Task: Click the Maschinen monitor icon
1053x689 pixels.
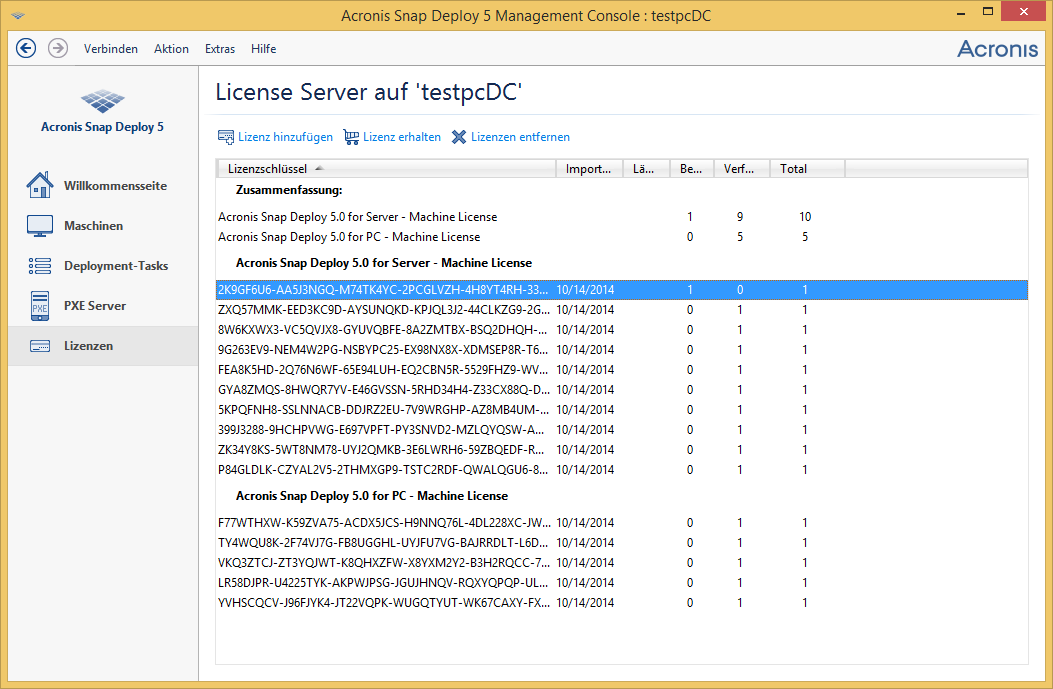Action: (x=40, y=226)
